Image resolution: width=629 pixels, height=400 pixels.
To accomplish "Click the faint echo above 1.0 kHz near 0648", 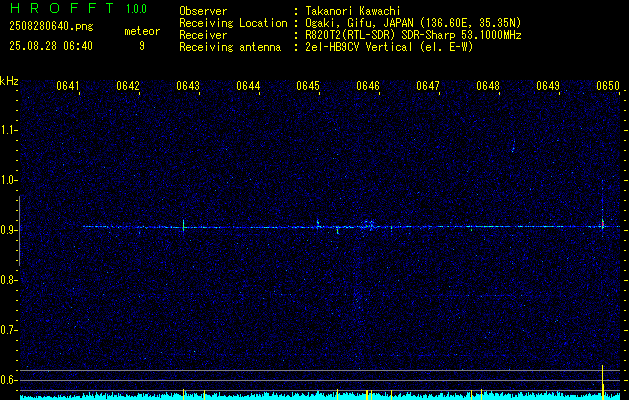I will coord(513,146).
